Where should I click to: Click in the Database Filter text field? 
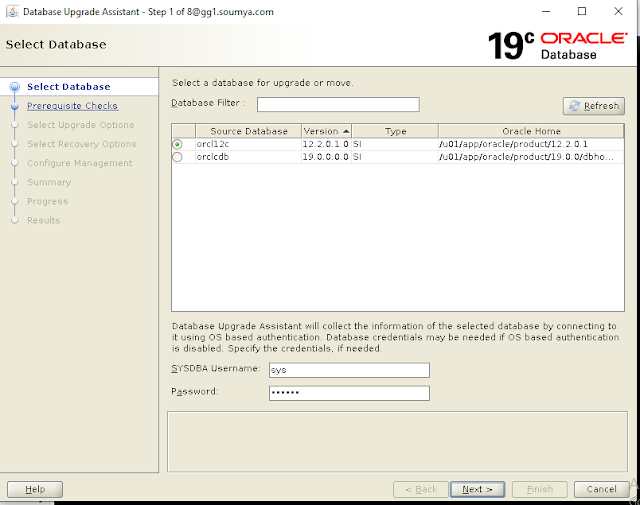337,104
